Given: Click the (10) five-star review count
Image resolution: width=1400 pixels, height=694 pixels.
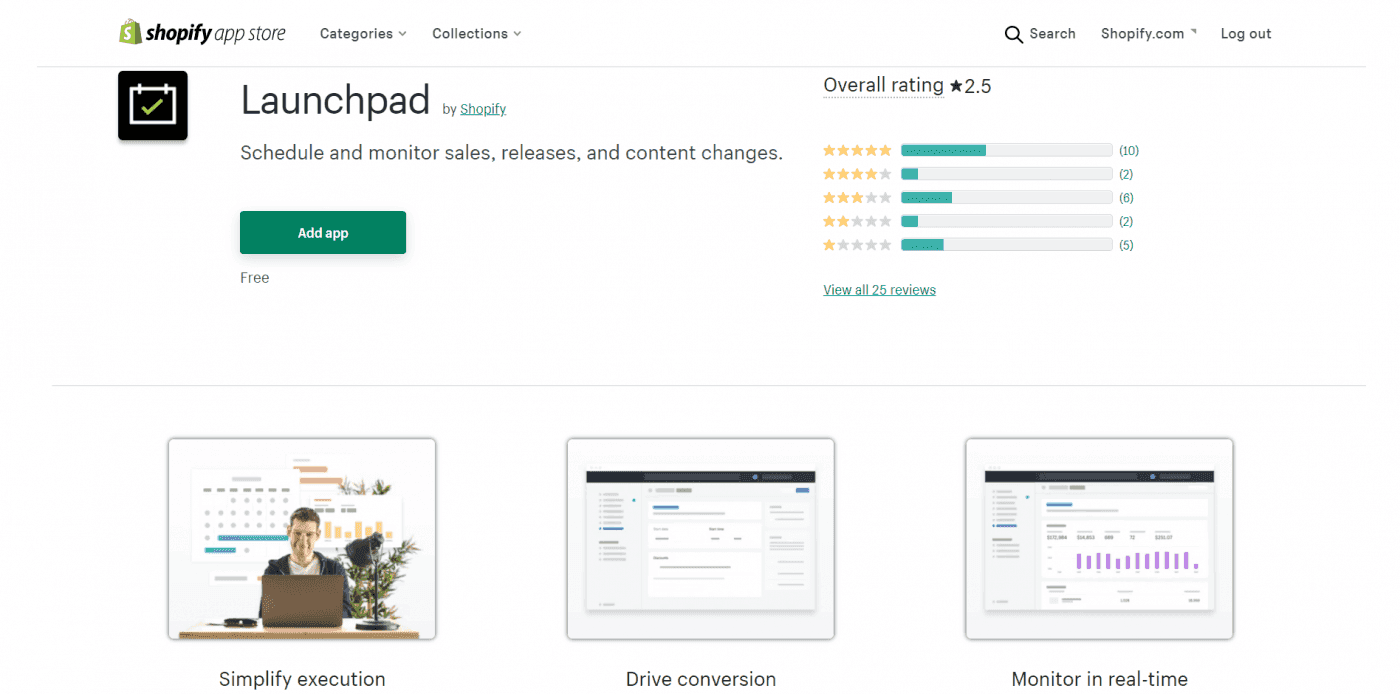Looking at the screenshot, I should coord(1129,151).
